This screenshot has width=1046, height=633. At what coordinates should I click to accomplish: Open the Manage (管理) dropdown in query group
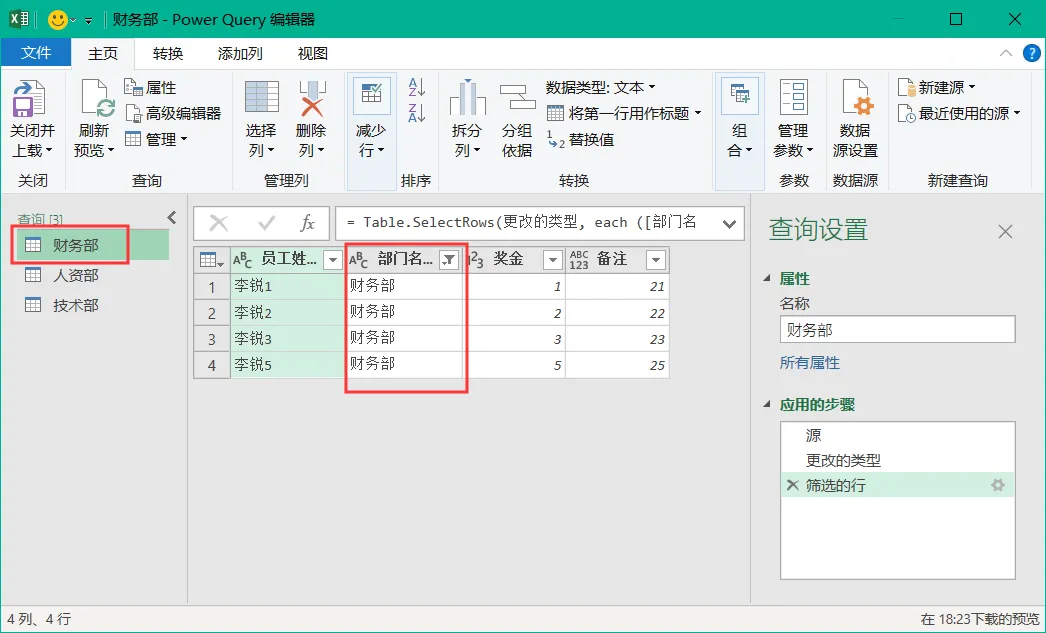coord(156,139)
